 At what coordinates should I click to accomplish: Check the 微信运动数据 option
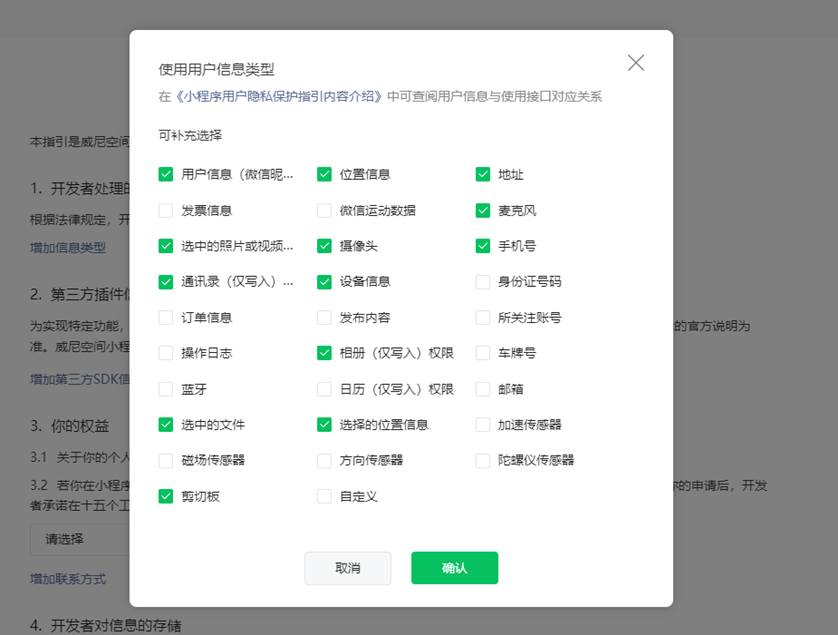pyautogui.click(x=324, y=210)
